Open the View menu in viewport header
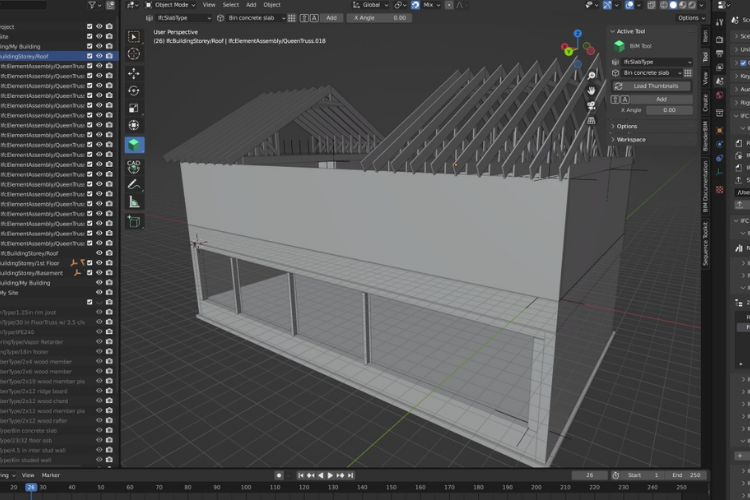The image size is (750, 500). click(x=209, y=5)
